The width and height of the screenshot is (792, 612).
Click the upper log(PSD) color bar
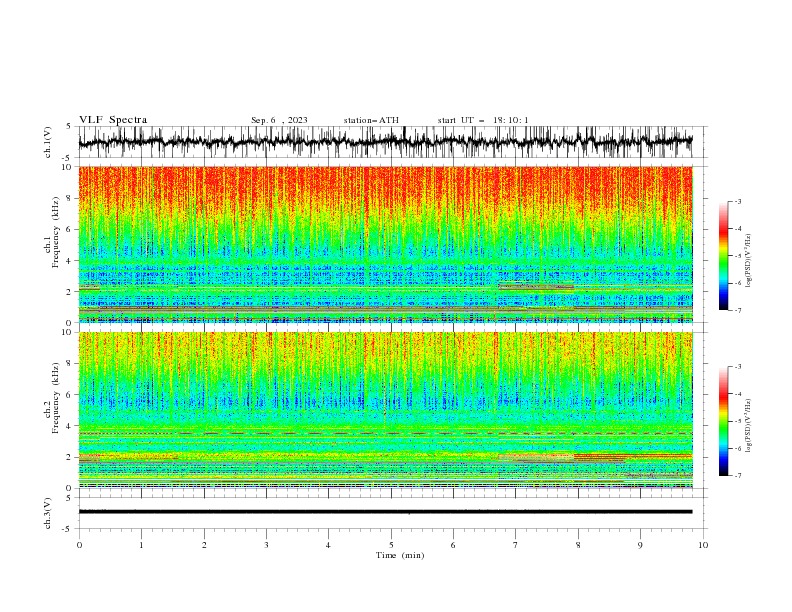click(723, 256)
